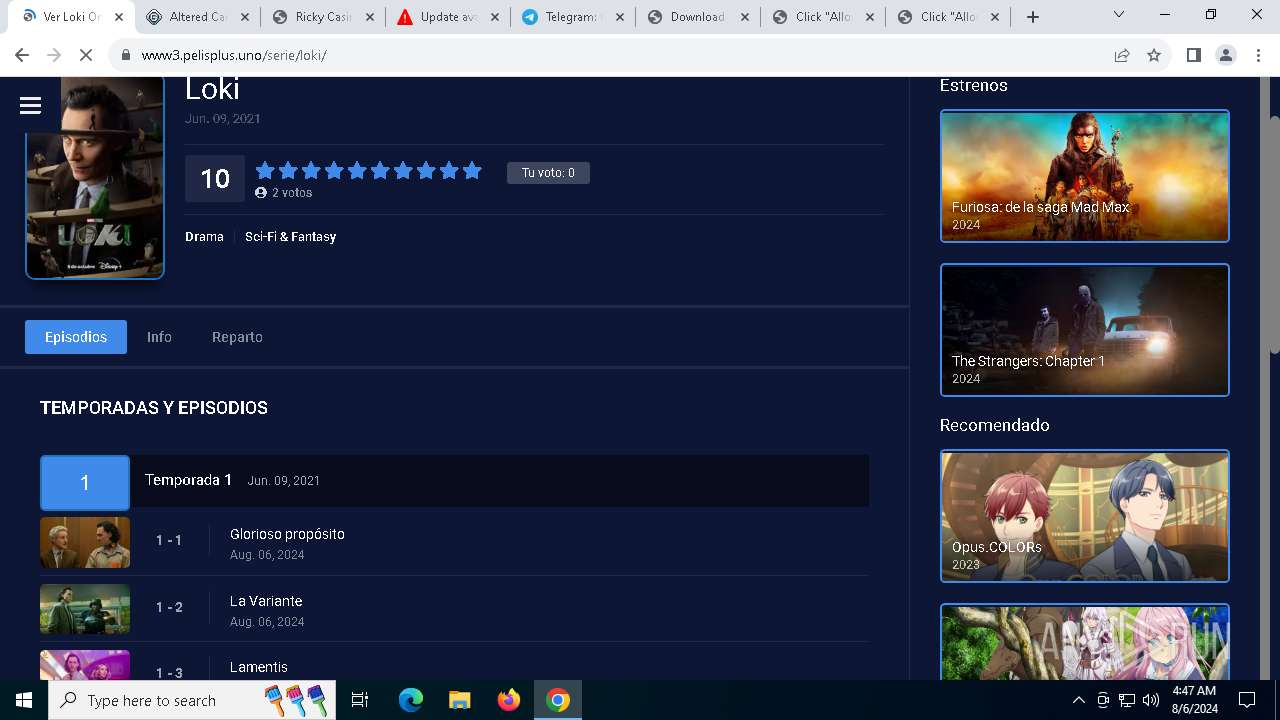The width and height of the screenshot is (1280, 720).
Task: Click the taskbar search box
Action: [192, 700]
